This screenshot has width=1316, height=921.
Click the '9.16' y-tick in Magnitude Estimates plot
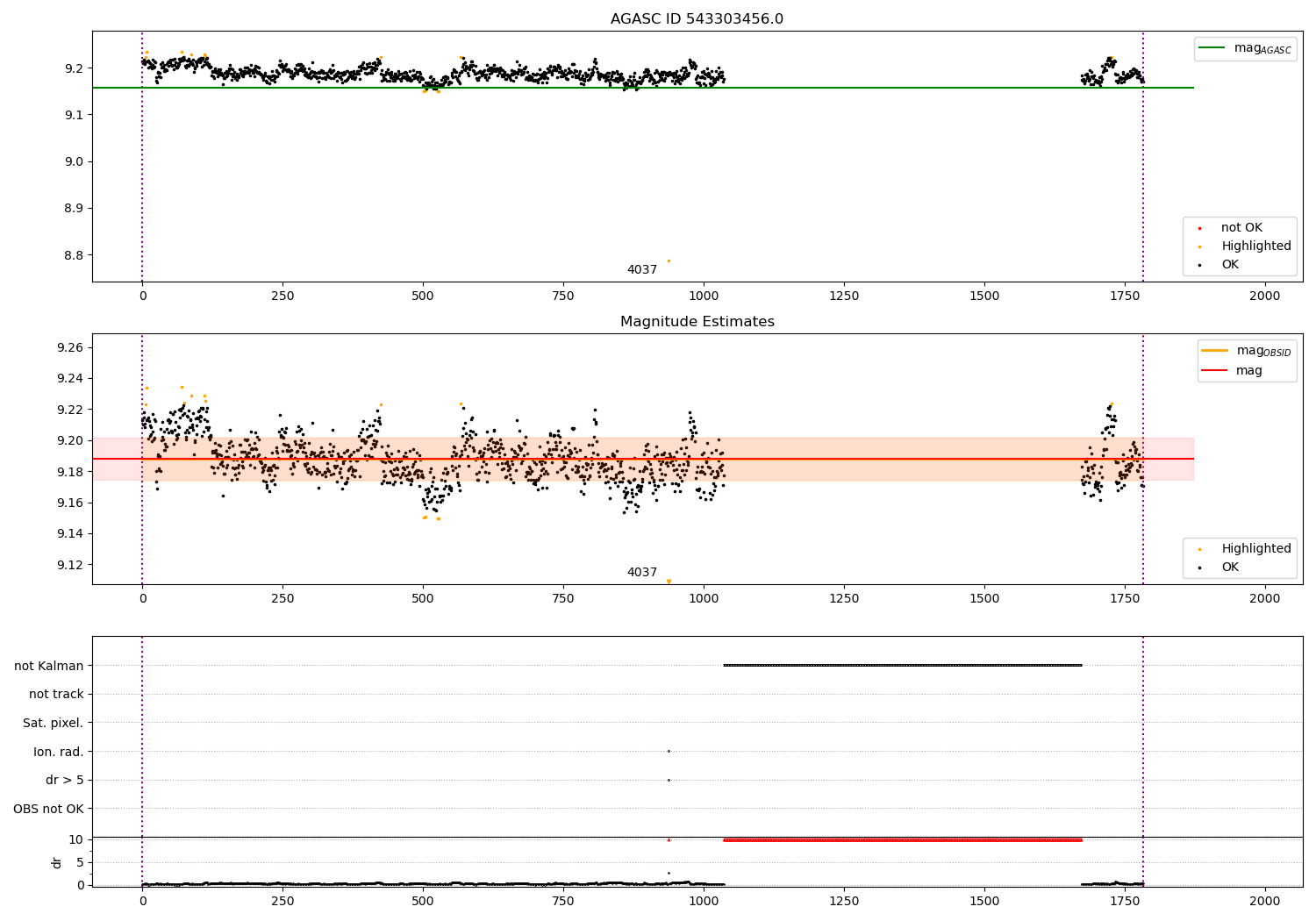[70, 503]
